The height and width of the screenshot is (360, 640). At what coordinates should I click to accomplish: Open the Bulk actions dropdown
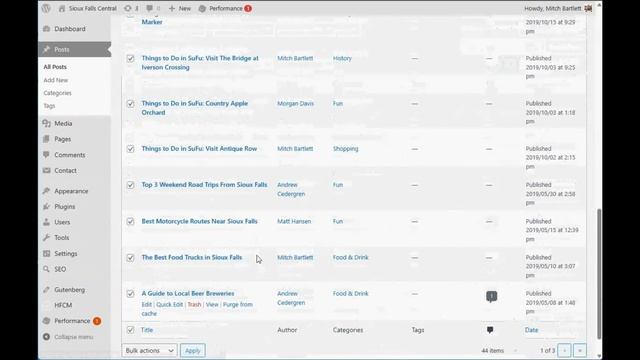point(149,351)
